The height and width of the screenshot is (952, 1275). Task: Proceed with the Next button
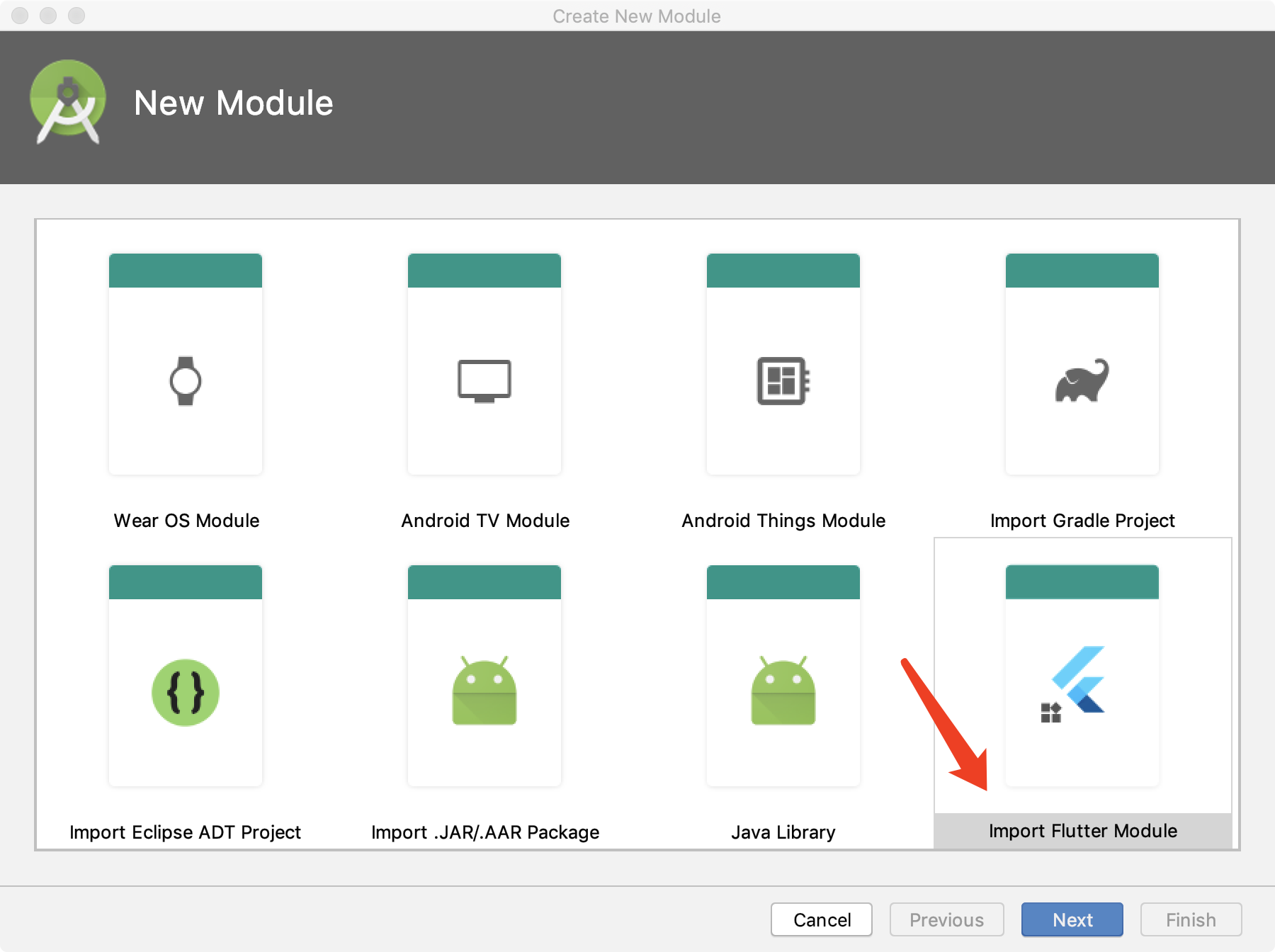click(1072, 919)
